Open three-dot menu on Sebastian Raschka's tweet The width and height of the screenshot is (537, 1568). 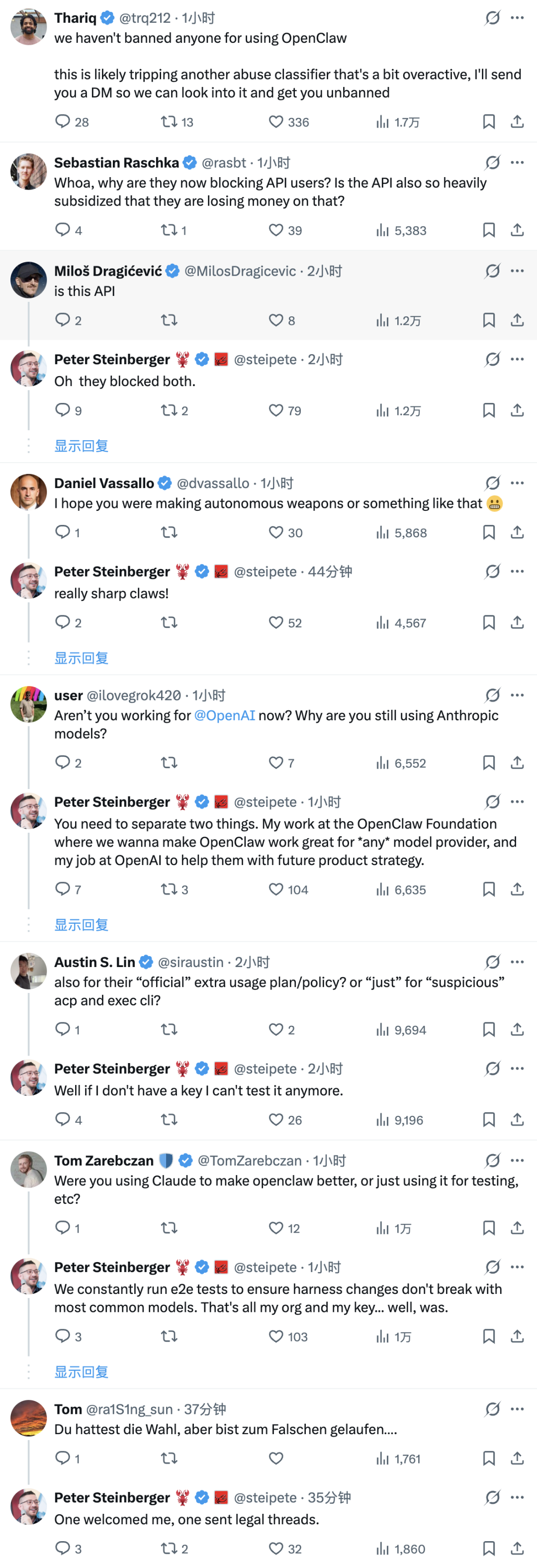click(517, 163)
